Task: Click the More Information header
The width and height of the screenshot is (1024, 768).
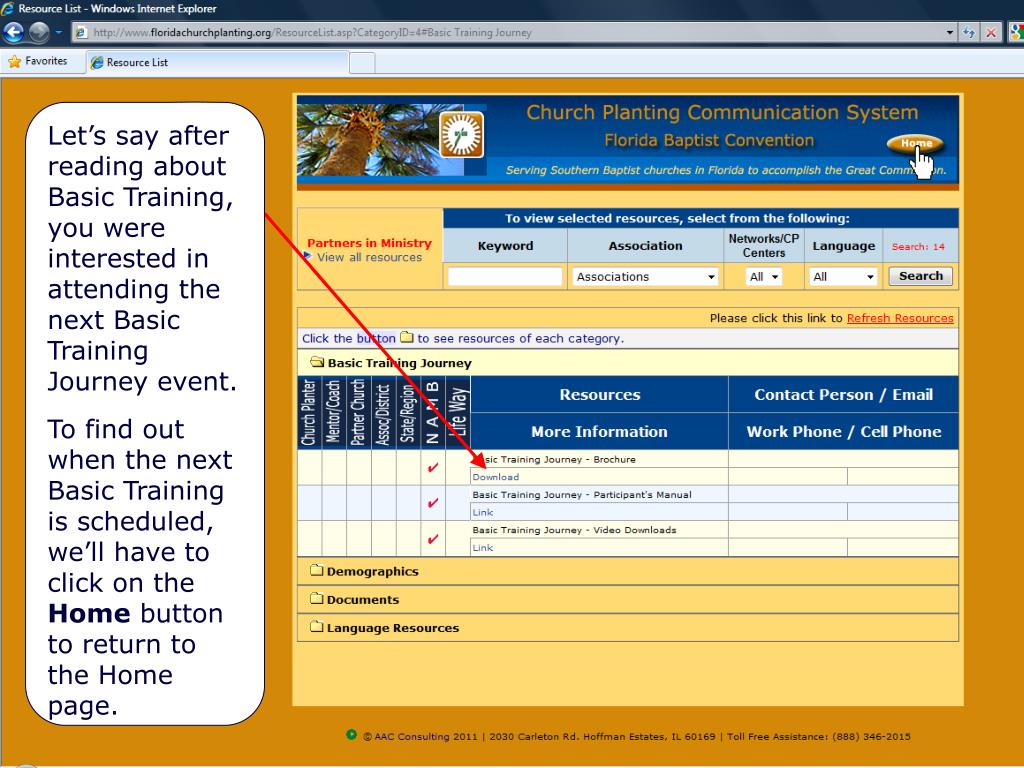Action: (x=600, y=431)
